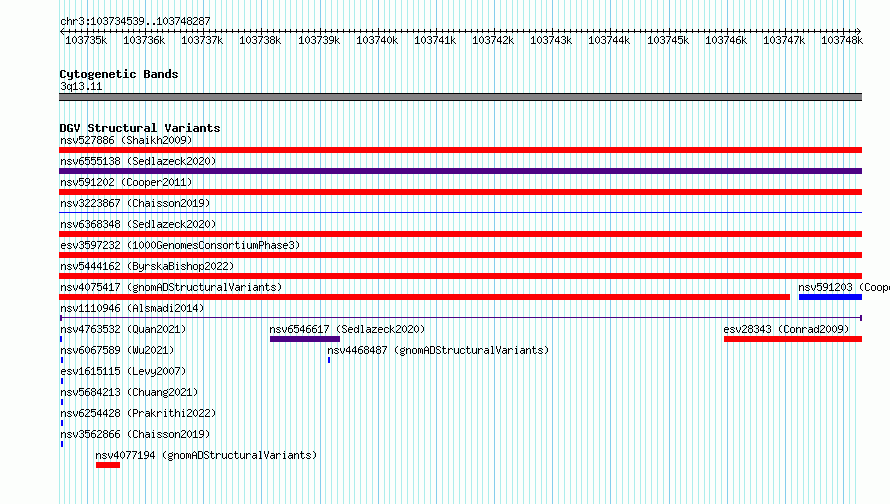Click nsv6546617 (Sedlazeck2020) variant label
The height and width of the screenshot is (504, 890).
(347, 329)
